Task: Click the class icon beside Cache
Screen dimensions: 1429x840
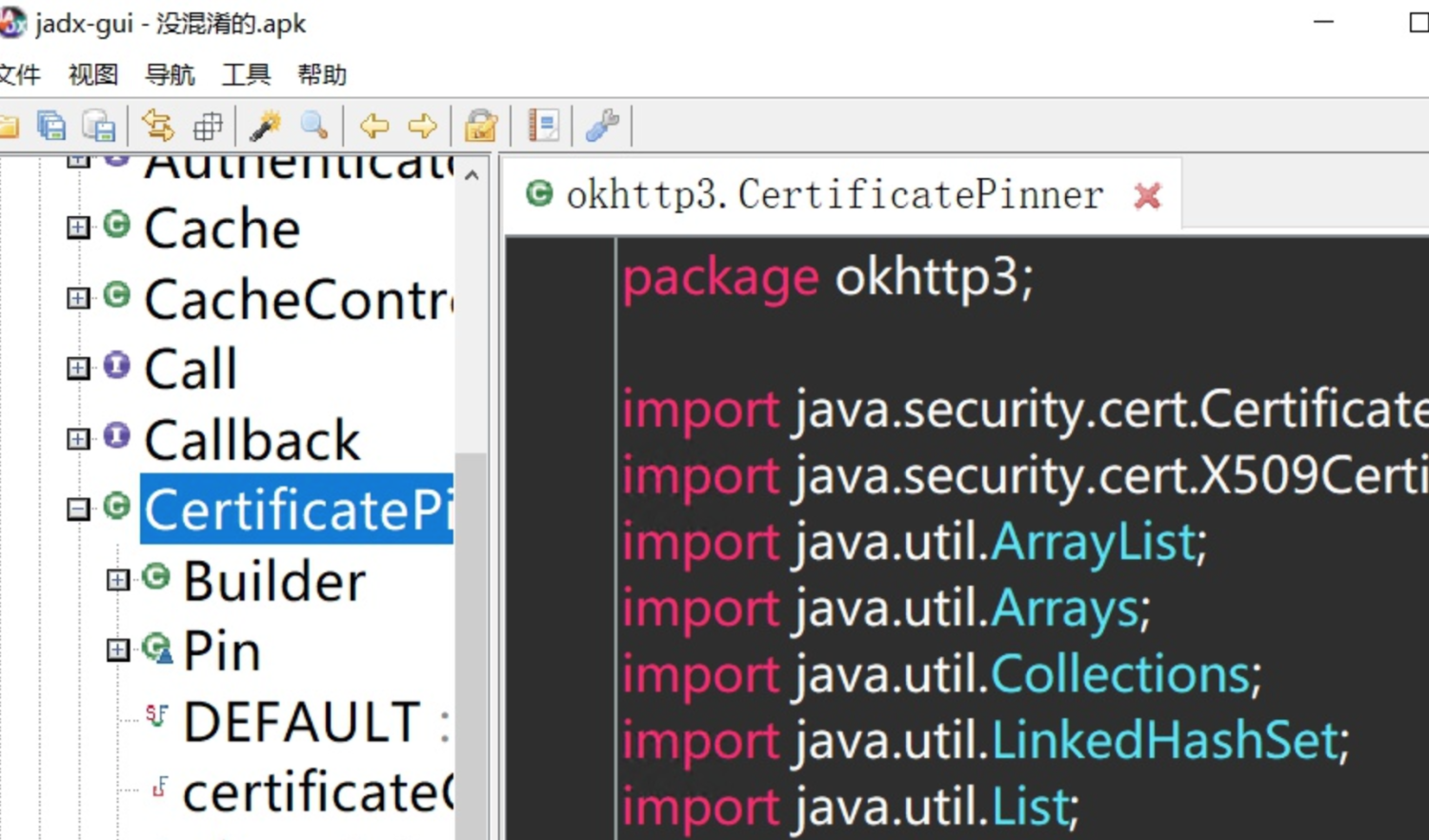Action: click(x=116, y=225)
